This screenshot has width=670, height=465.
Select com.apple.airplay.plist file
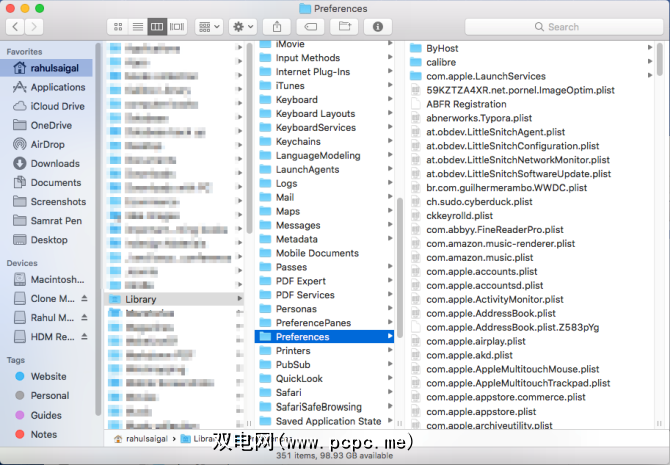[x=530, y=341]
